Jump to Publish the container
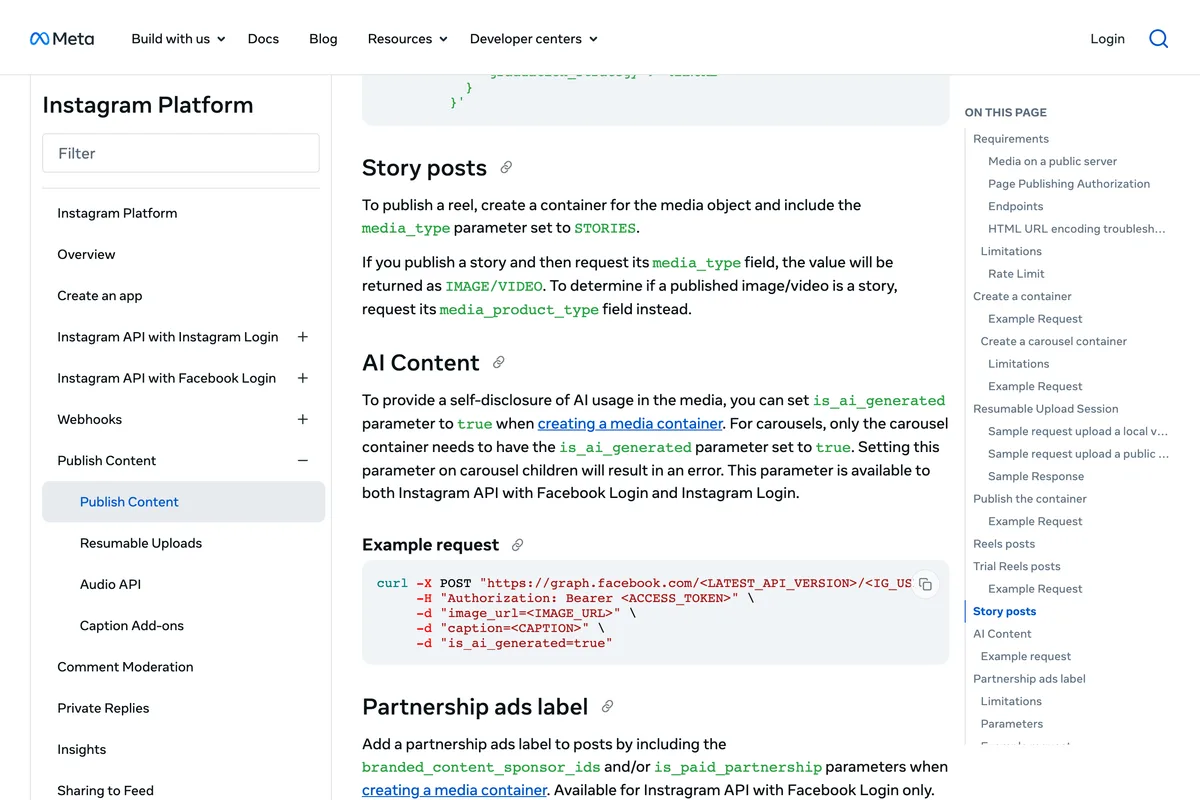 (1029, 499)
